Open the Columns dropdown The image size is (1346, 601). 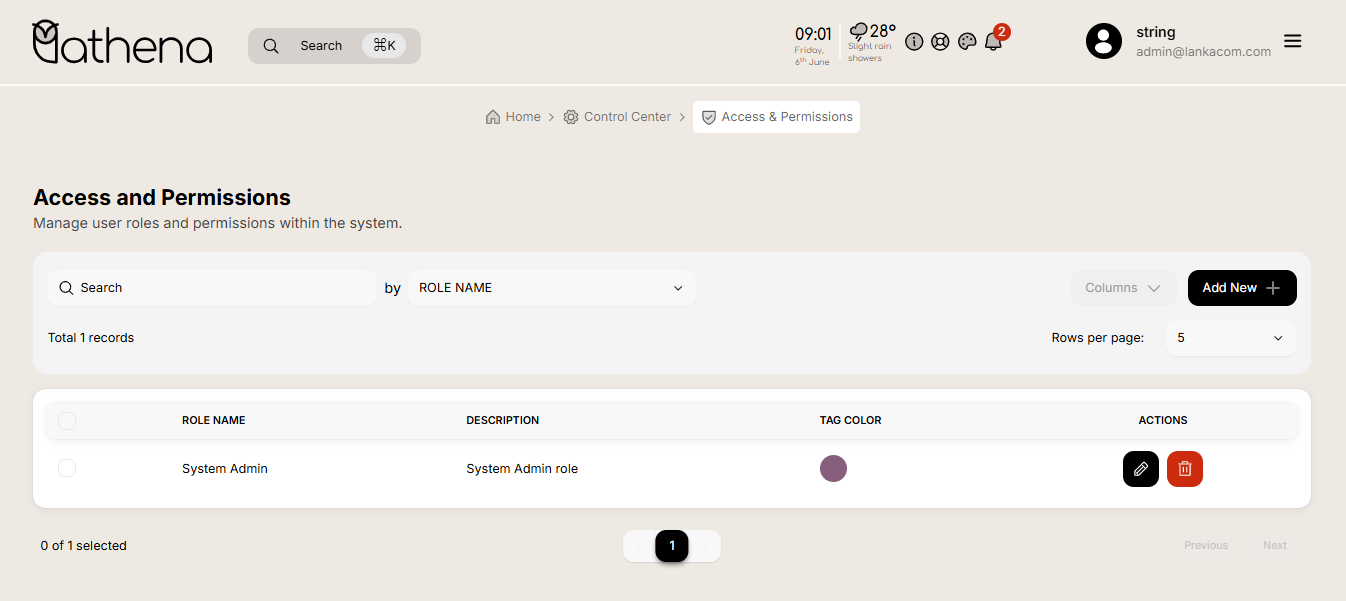[1123, 288]
